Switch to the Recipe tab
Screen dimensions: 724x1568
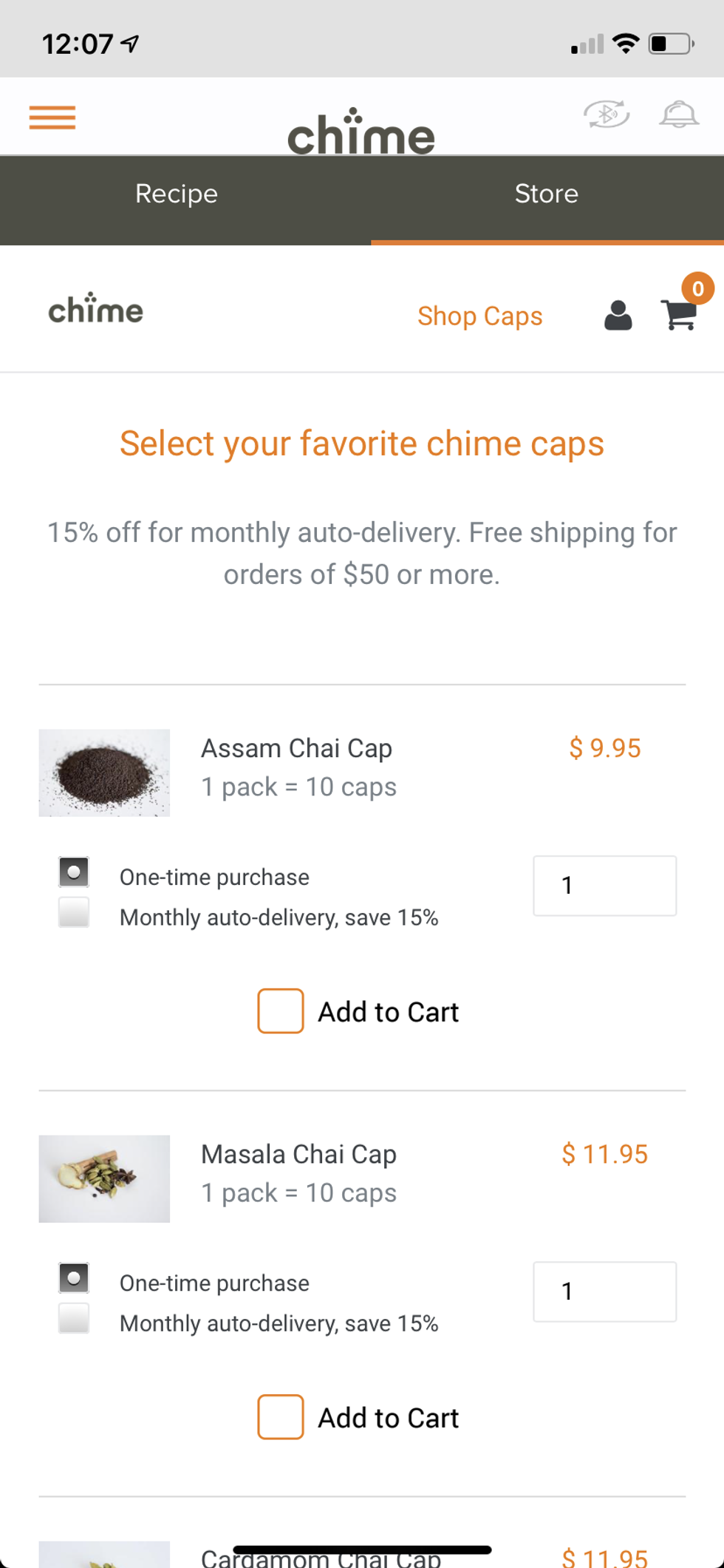pos(177,194)
